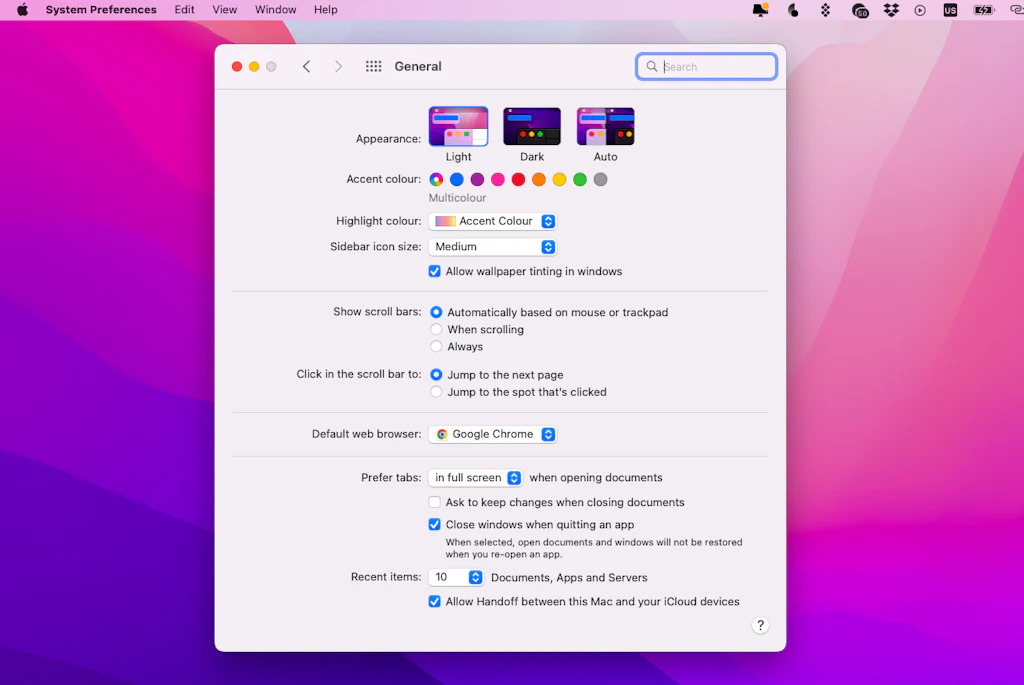
Task: Select Light appearance thumbnail
Action: point(458,127)
